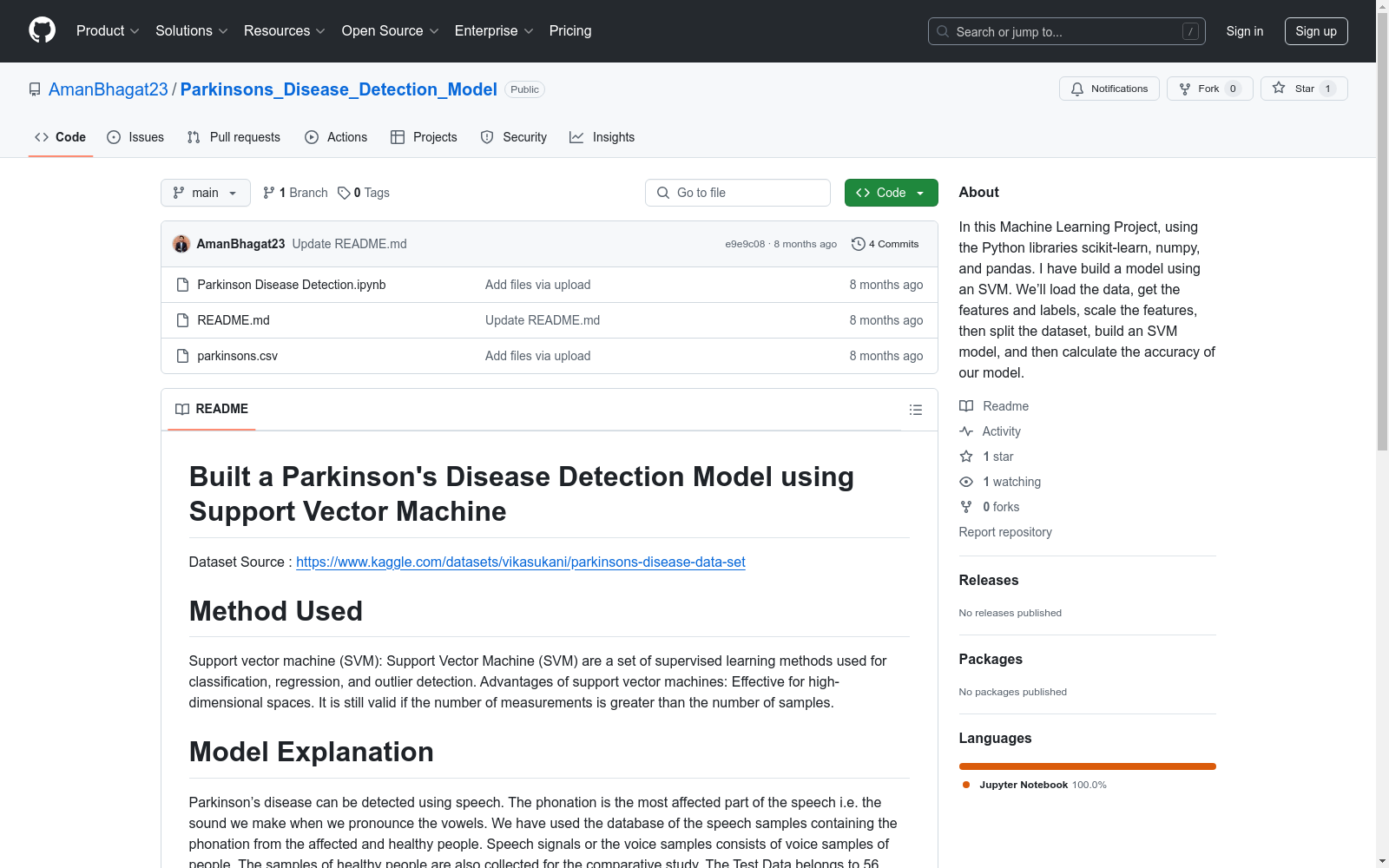Screen dimensions: 1389x868
Task: Go to GitHub homepage via Octocat logo
Action: pyautogui.click(x=42, y=30)
